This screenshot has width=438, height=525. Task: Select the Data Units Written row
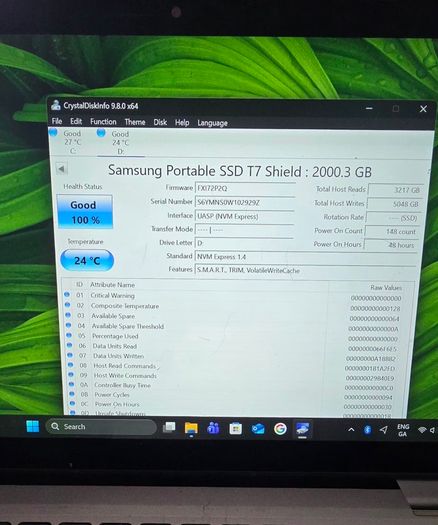coord(233,357)
